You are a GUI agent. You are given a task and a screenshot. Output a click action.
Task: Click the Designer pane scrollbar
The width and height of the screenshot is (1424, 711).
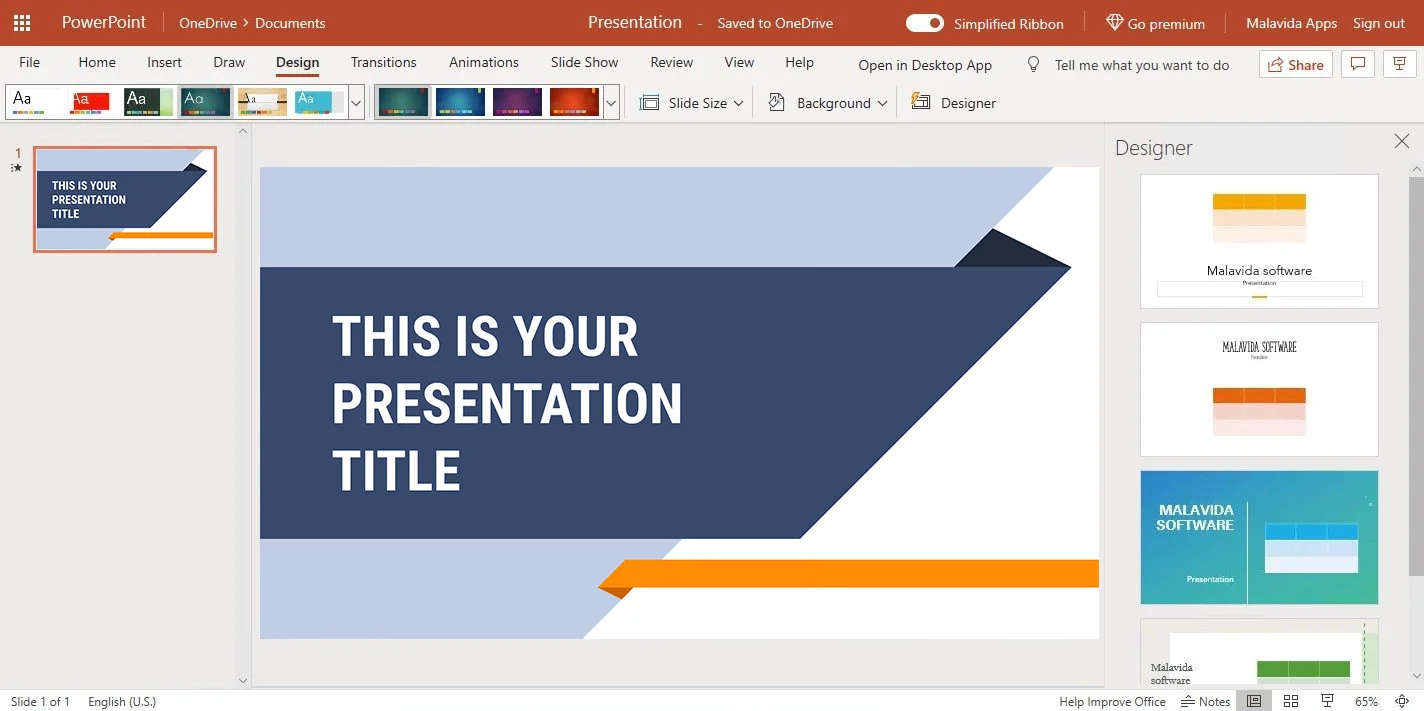coord(1416,376)
